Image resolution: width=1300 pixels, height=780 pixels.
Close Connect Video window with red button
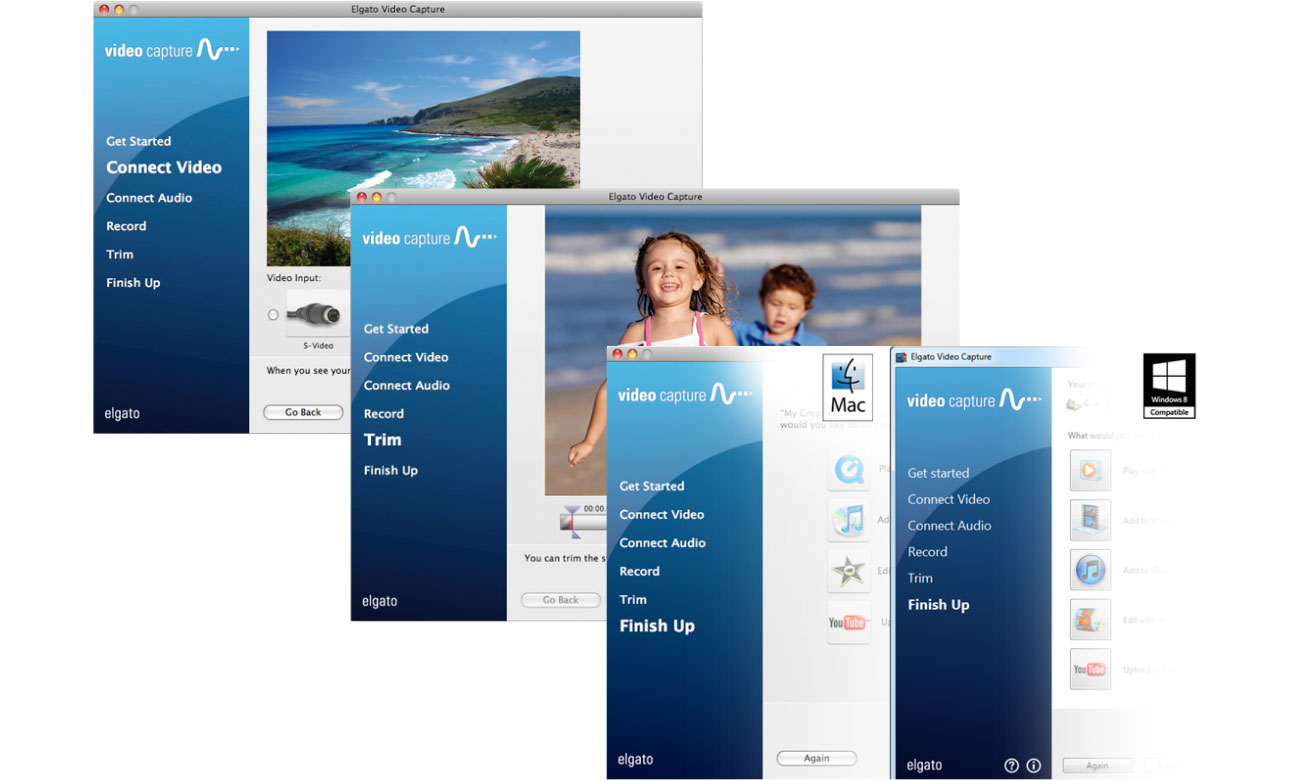104,10
